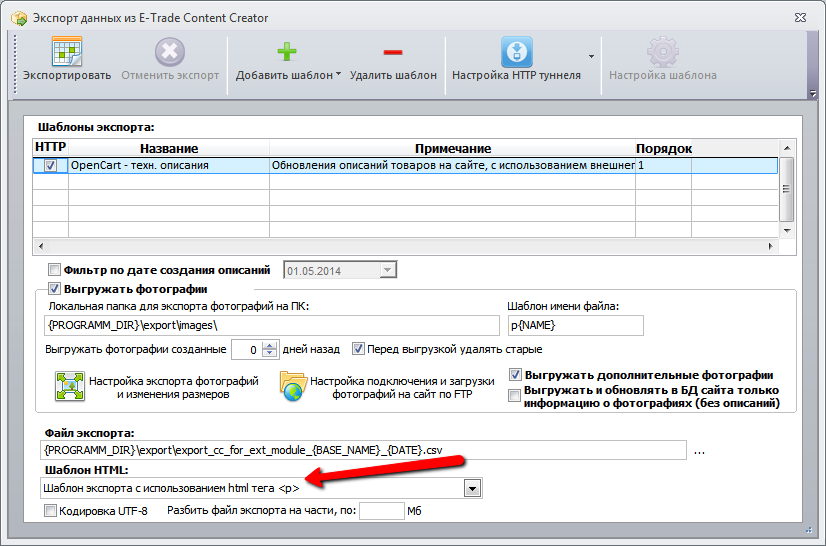Toggle Выгружать дополнительные фотографии checkbox
Viewport: 826px width, 546px height.
point(515,375)
